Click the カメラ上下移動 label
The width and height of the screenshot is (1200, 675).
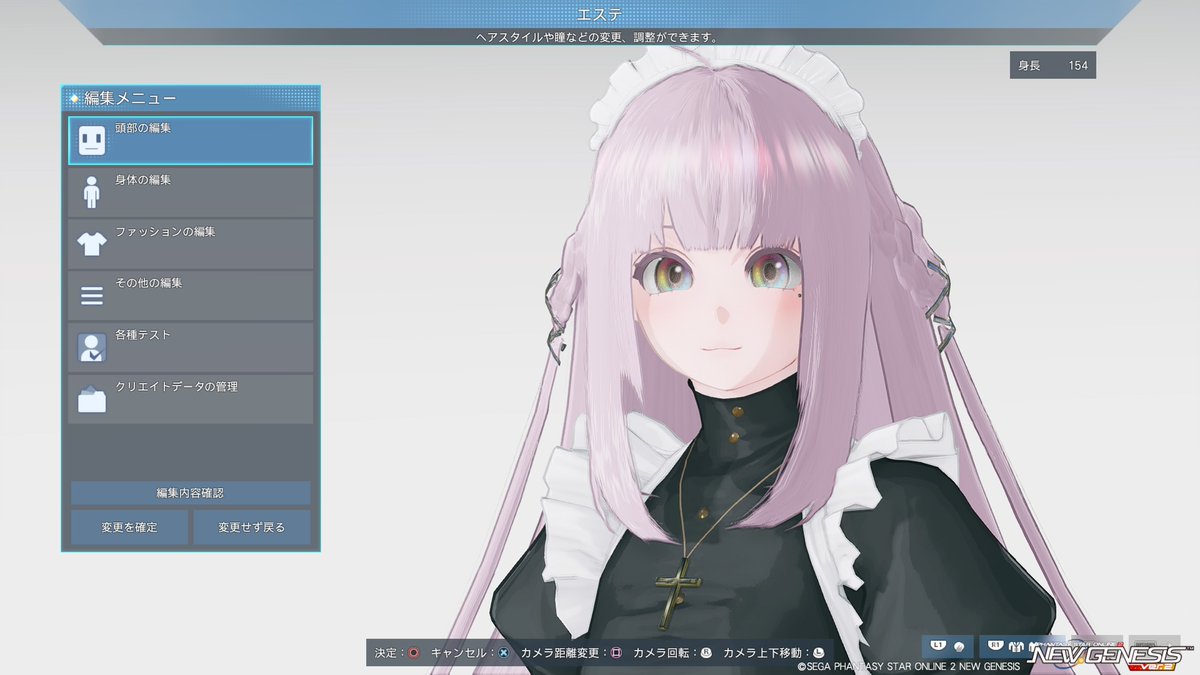(x=763, y=653)
